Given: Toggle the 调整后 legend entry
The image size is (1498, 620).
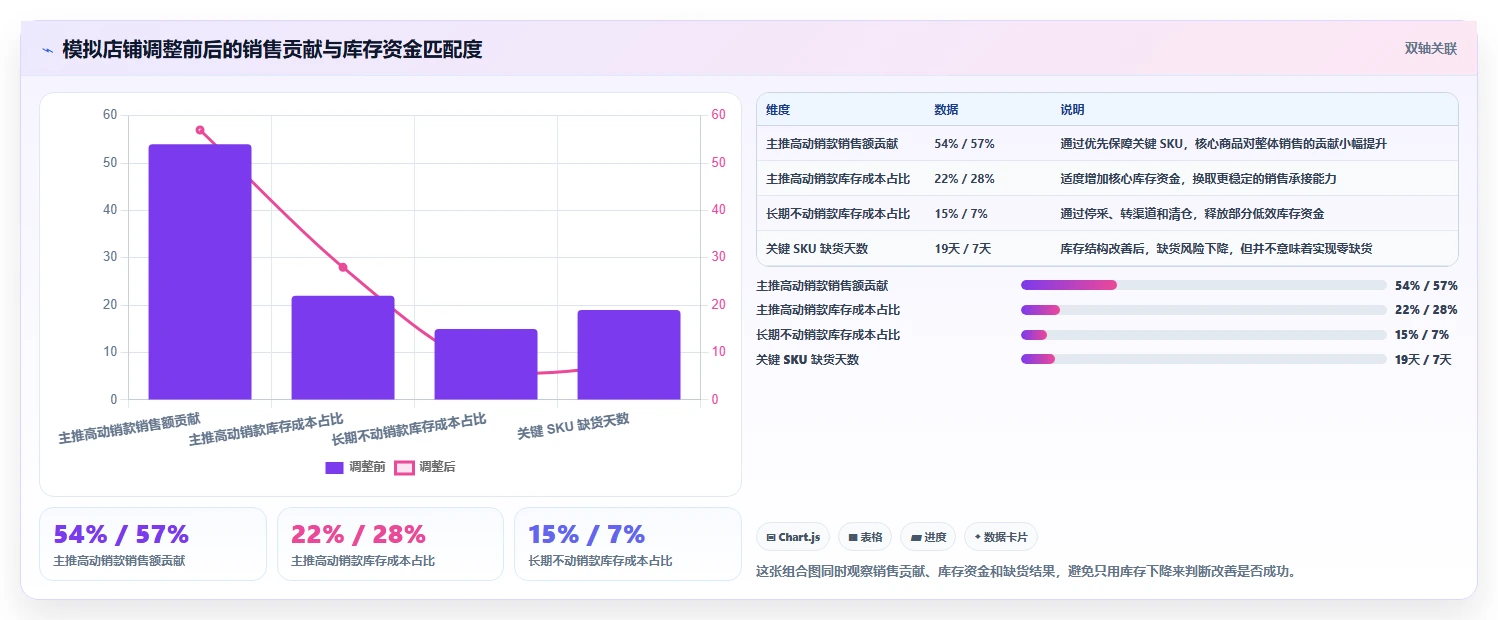Looking at the screenshot, I should pos(425,467).
